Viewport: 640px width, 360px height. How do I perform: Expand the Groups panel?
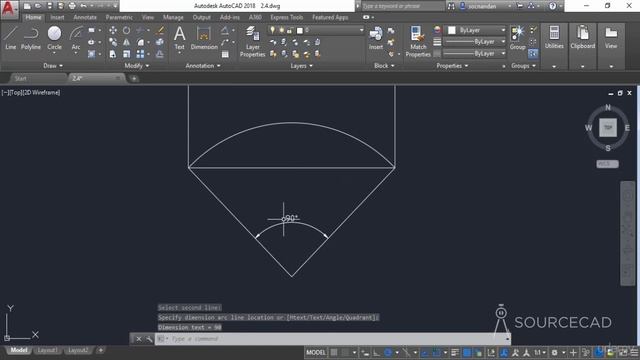523,66
